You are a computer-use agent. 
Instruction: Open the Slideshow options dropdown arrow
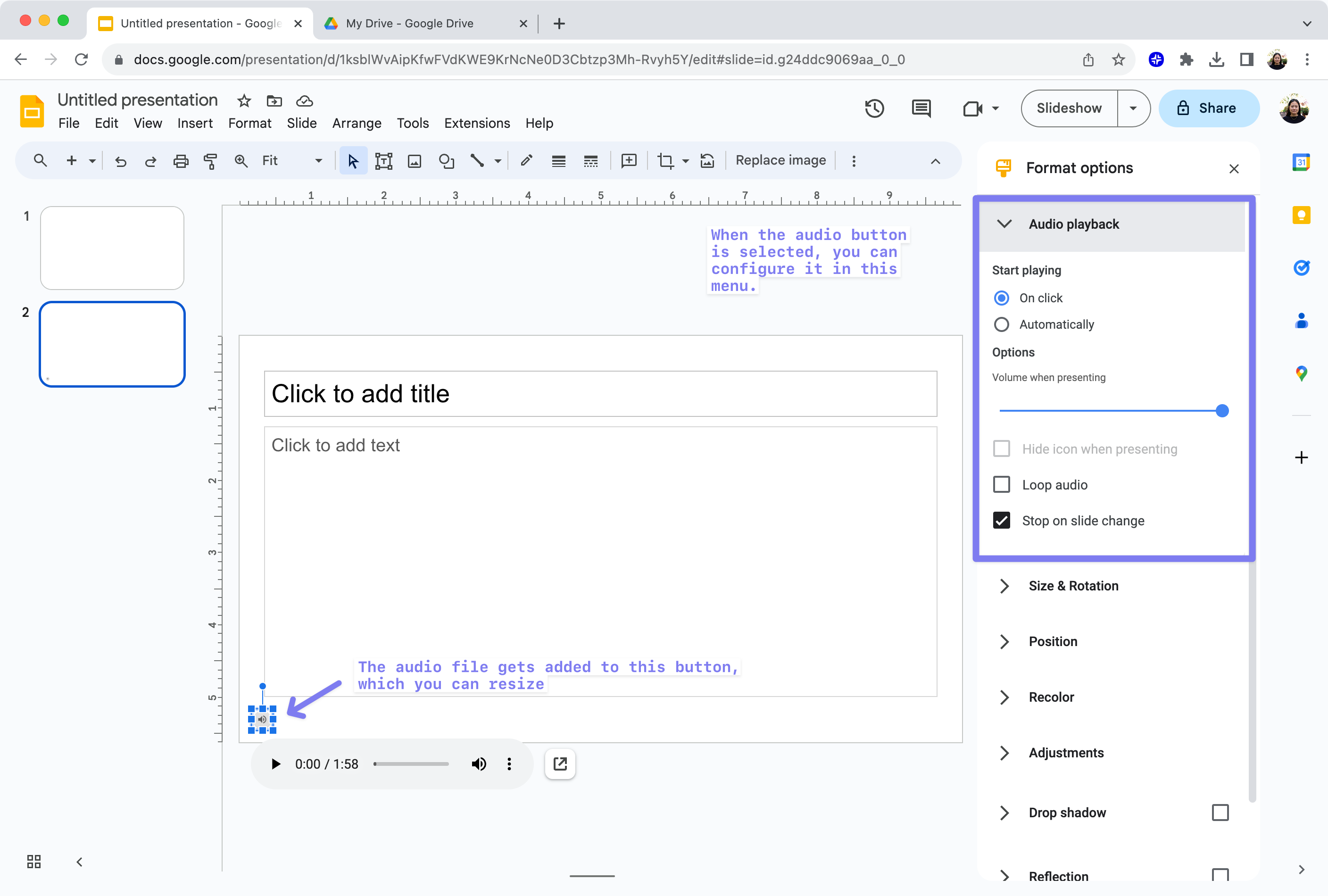pyautogui.click(x=1133, y=108)
